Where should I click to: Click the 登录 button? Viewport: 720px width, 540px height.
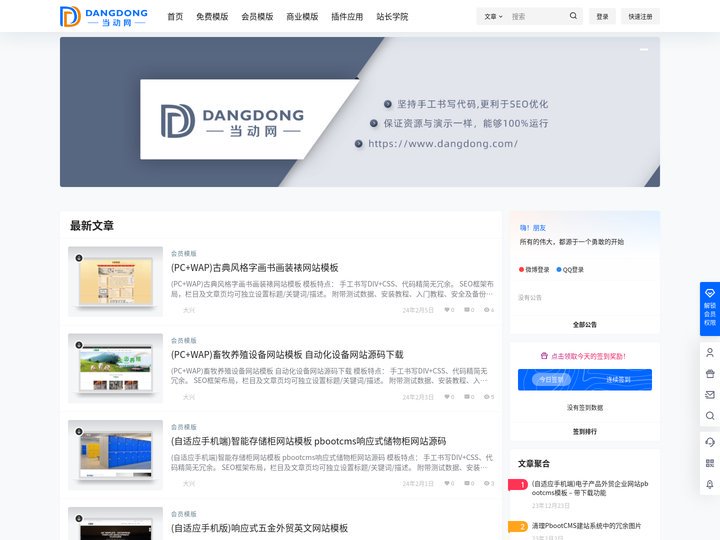[602, 17]
